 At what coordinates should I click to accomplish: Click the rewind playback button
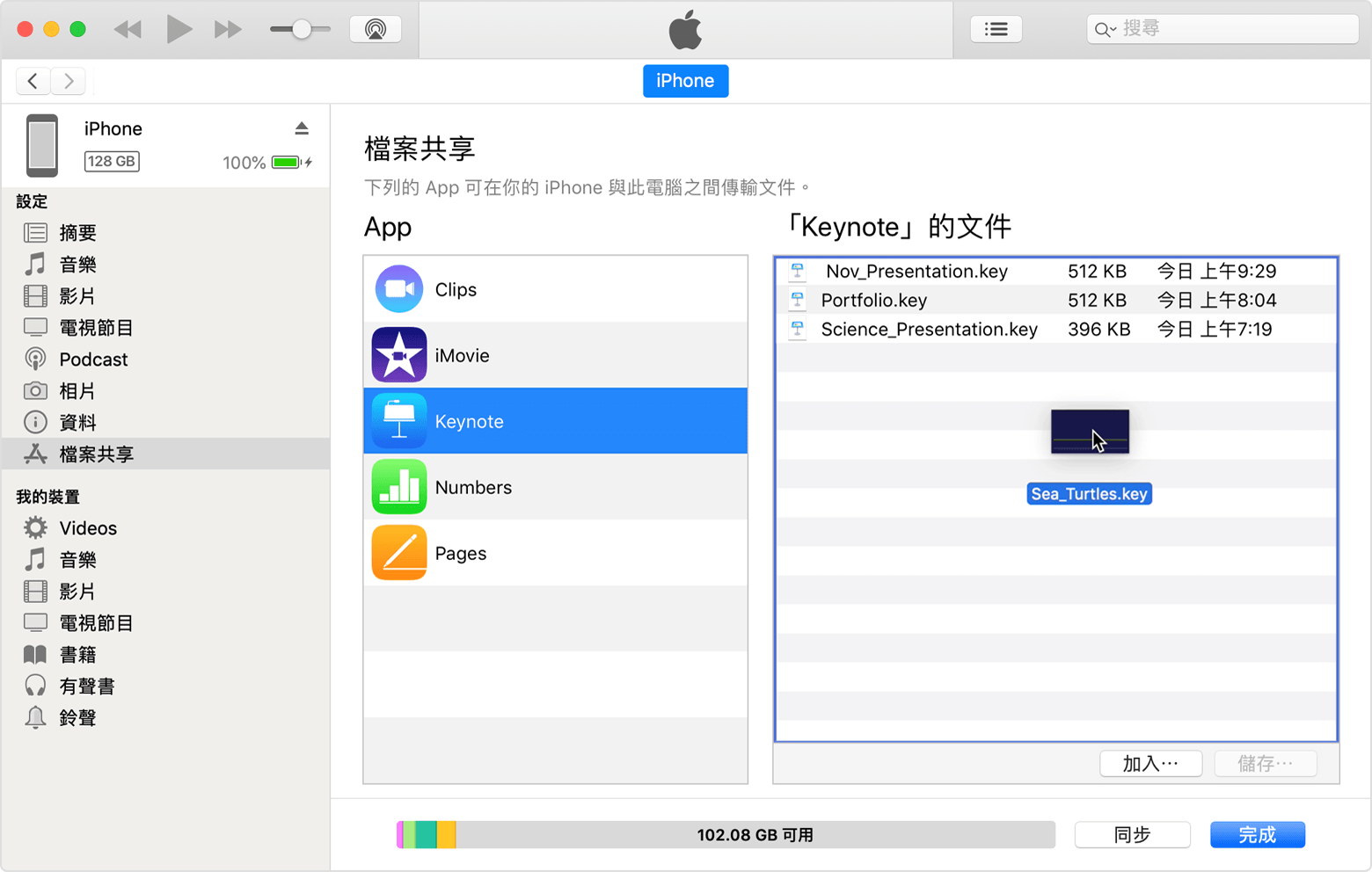(x=128, y=29)
